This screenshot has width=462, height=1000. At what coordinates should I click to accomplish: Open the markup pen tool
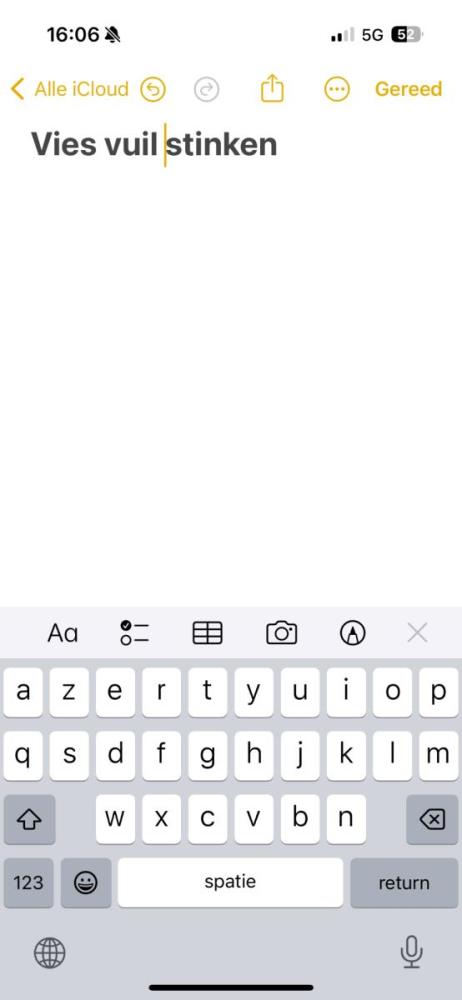pos(353,633)
